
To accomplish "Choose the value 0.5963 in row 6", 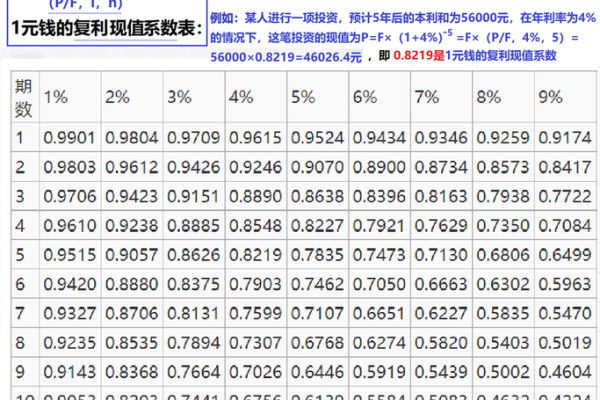I will click(x=565, y=284).
